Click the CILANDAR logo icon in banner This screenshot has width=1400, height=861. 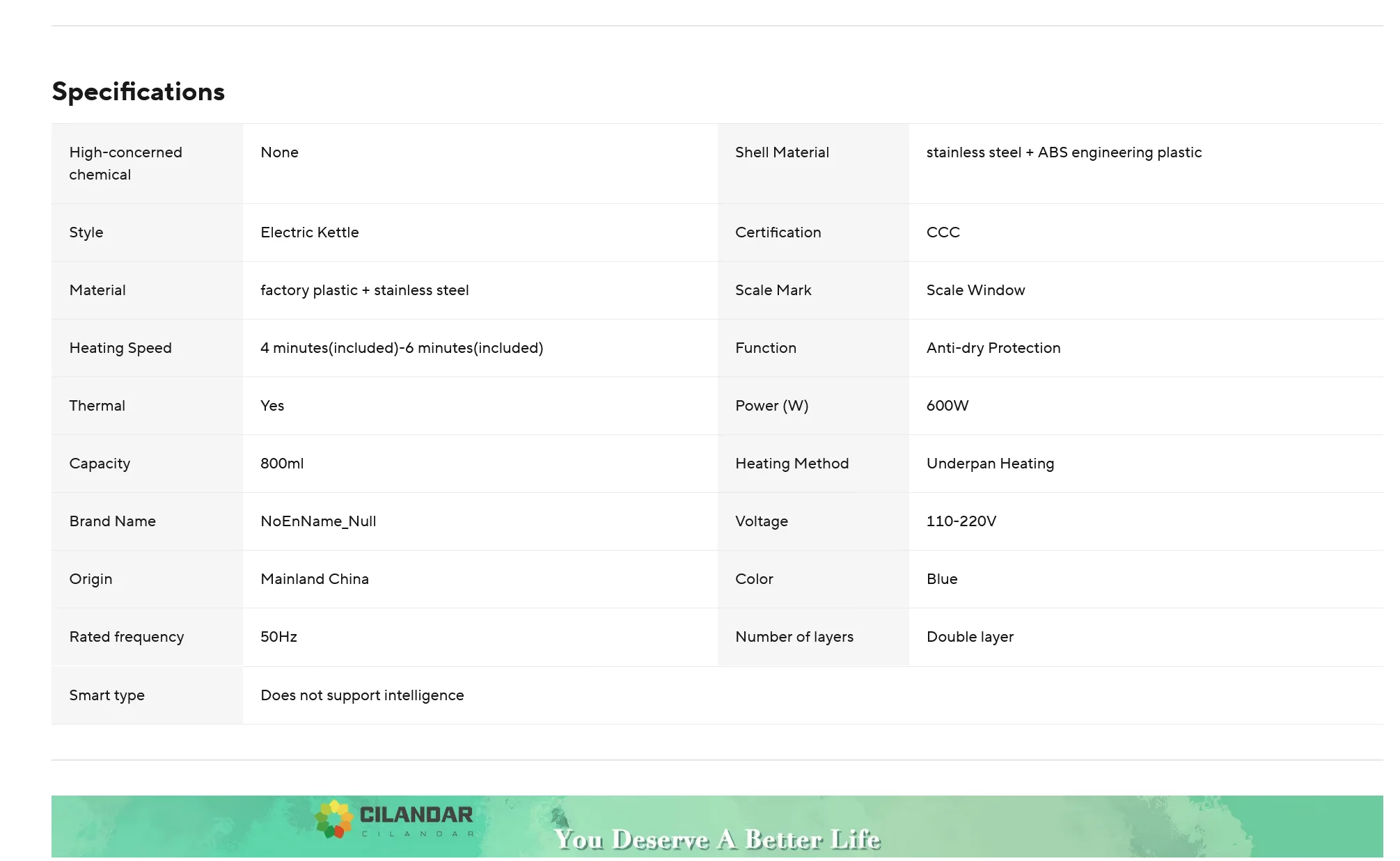(x=333, y=819)
